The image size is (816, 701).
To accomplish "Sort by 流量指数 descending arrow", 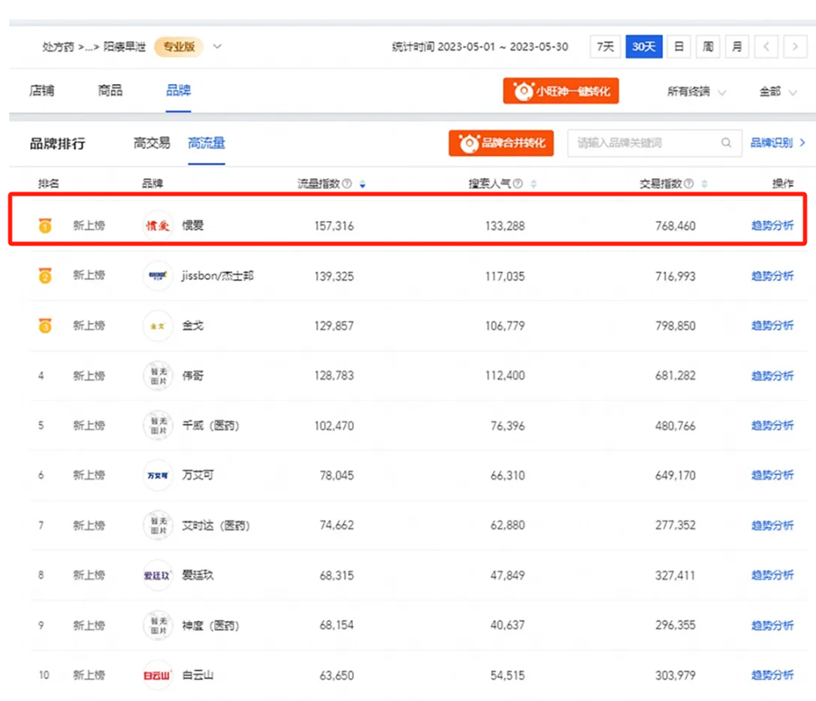I will click(x=362, y=185).
